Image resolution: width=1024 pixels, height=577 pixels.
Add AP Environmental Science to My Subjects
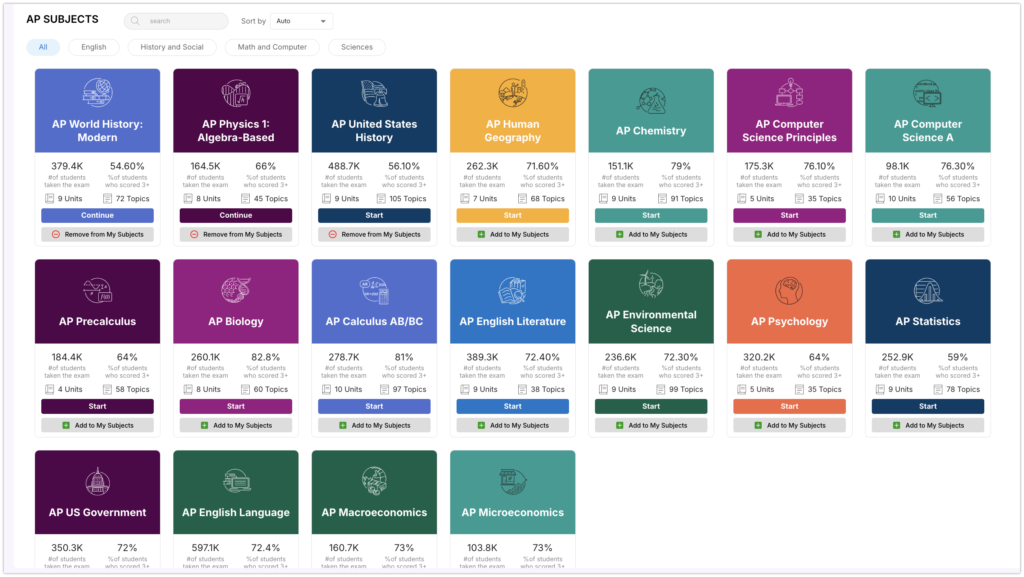tap(651, 426)
